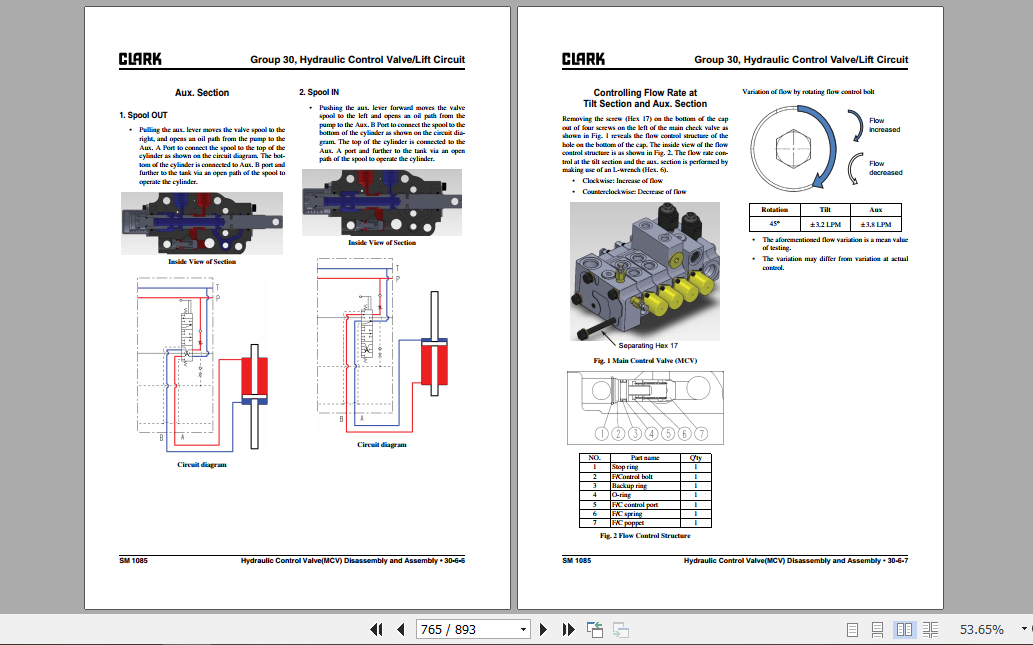Click the Inside View of Section diagram
This screenshot has height=645, width=1033.
point(200,222)
